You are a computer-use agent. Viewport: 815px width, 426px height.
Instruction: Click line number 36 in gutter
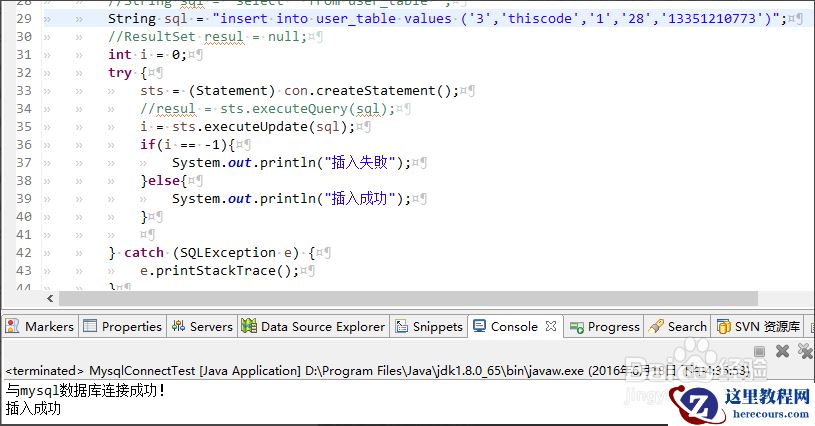(x=24, y=144)
